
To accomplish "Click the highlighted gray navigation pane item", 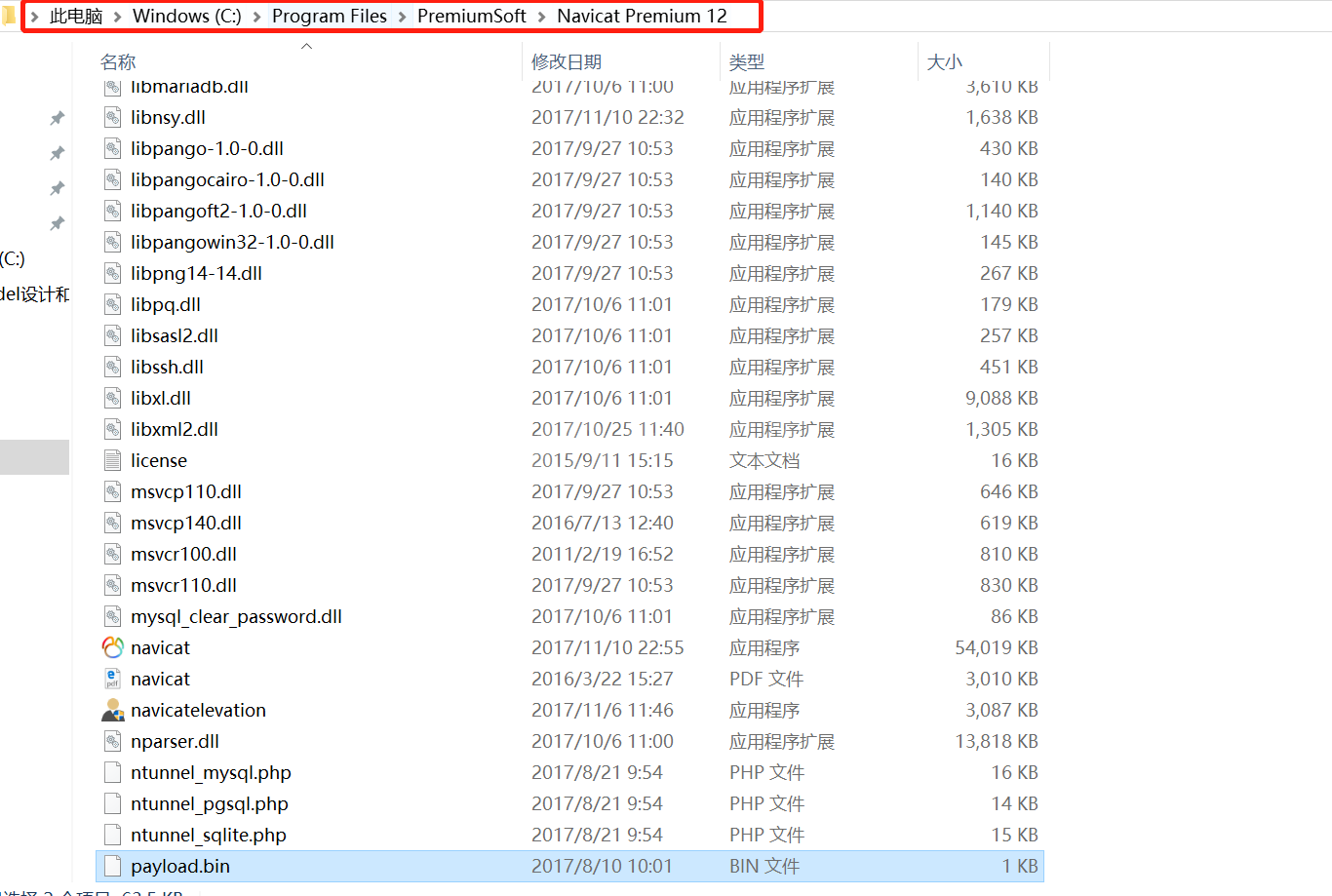I will tap(34, 457).
